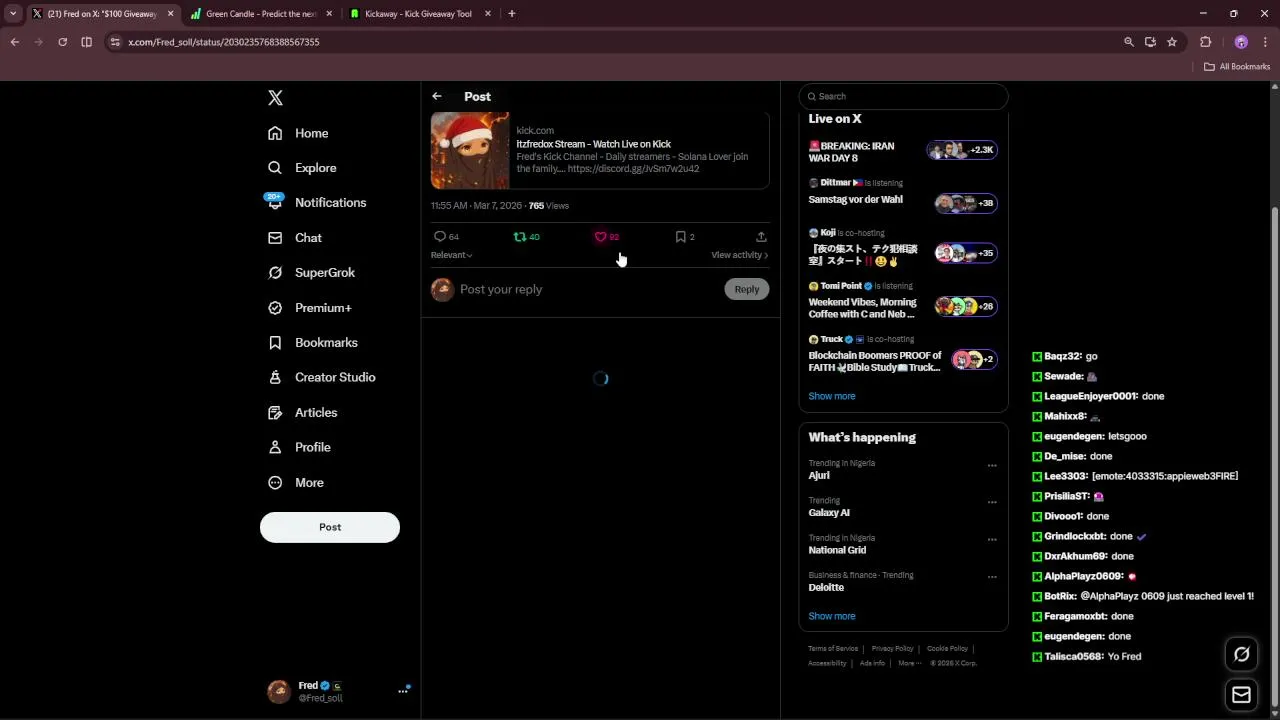This screenshot has width=1280, height=720.
Task: Open Home in X sidebar
Action: [x=298, y=133]
